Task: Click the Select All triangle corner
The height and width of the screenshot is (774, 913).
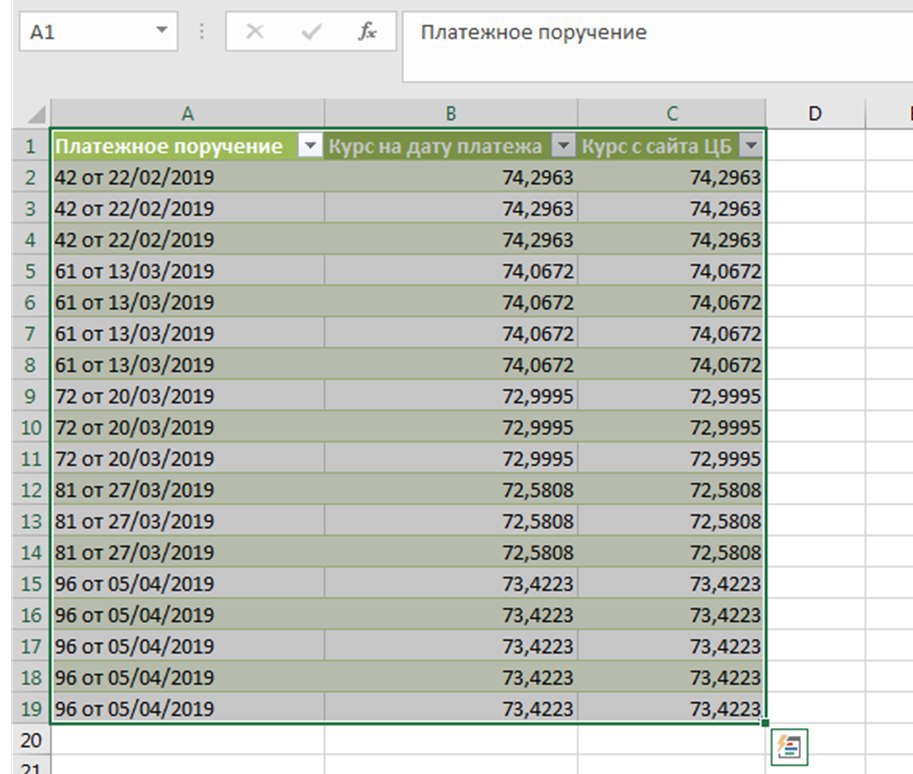Action: pyautogui.click(x=37, y=114)
